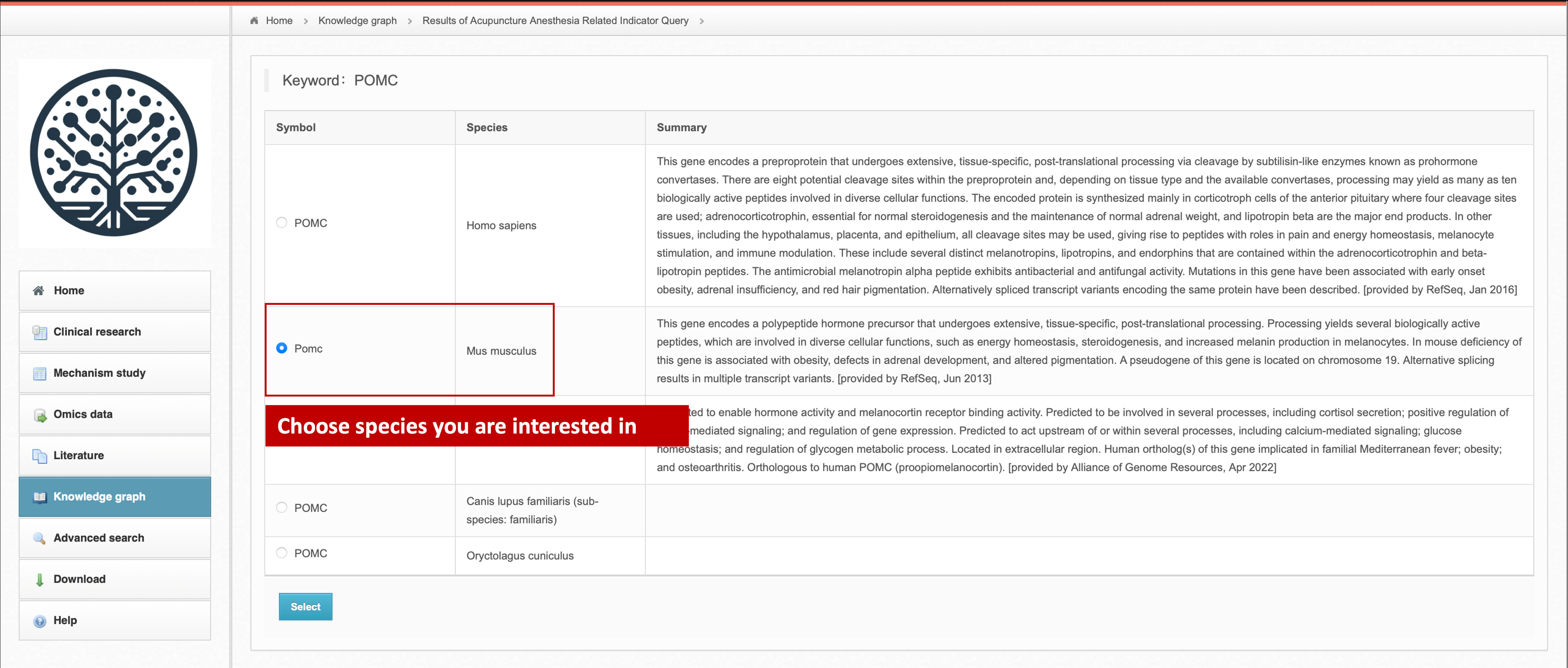Viewport: 1568px width, 668px height.
Task: Select the Mus musculus Pomc radio button
Action: tap(281, 348)
